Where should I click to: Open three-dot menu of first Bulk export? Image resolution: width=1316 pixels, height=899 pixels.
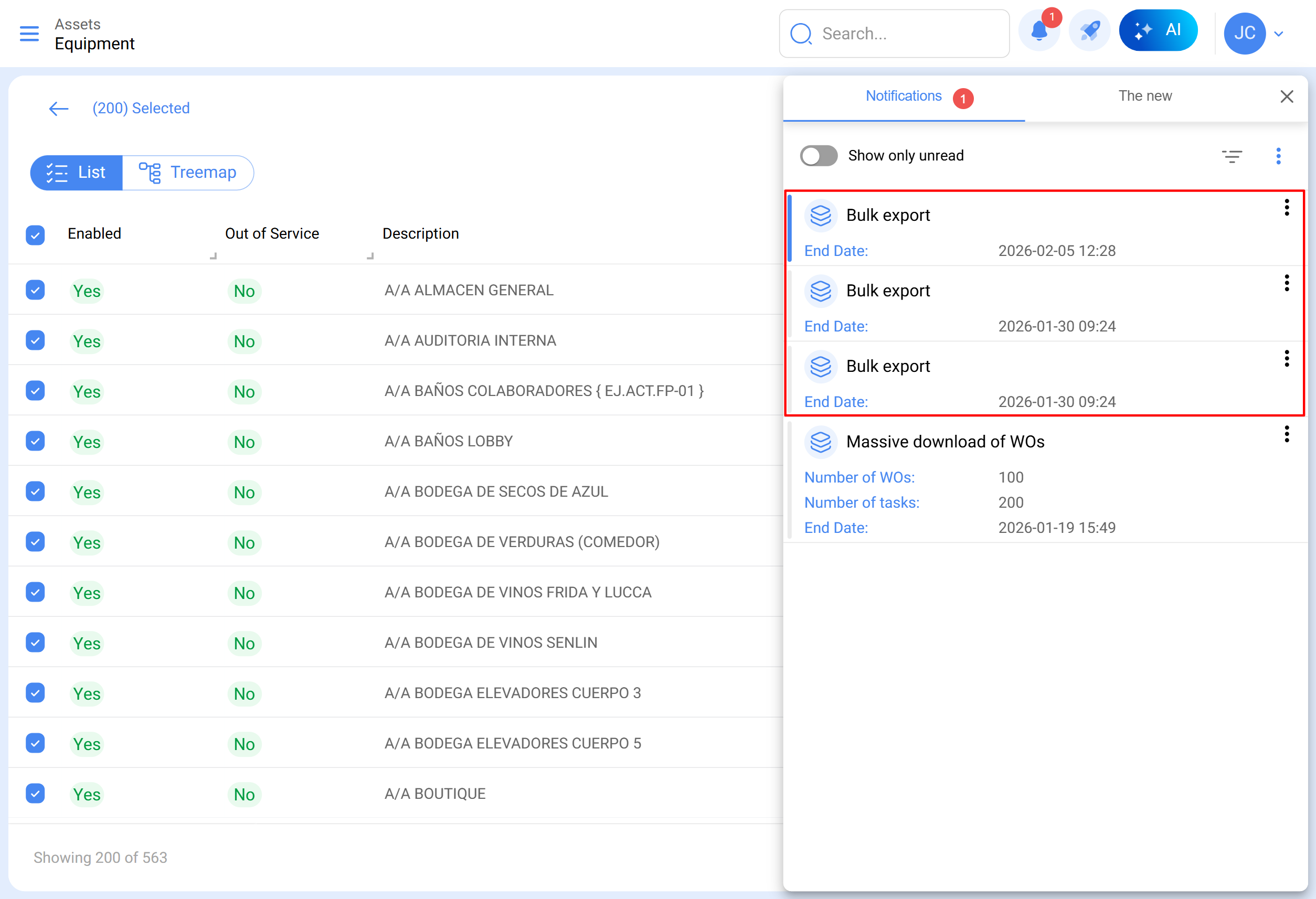click(1287, 208)
